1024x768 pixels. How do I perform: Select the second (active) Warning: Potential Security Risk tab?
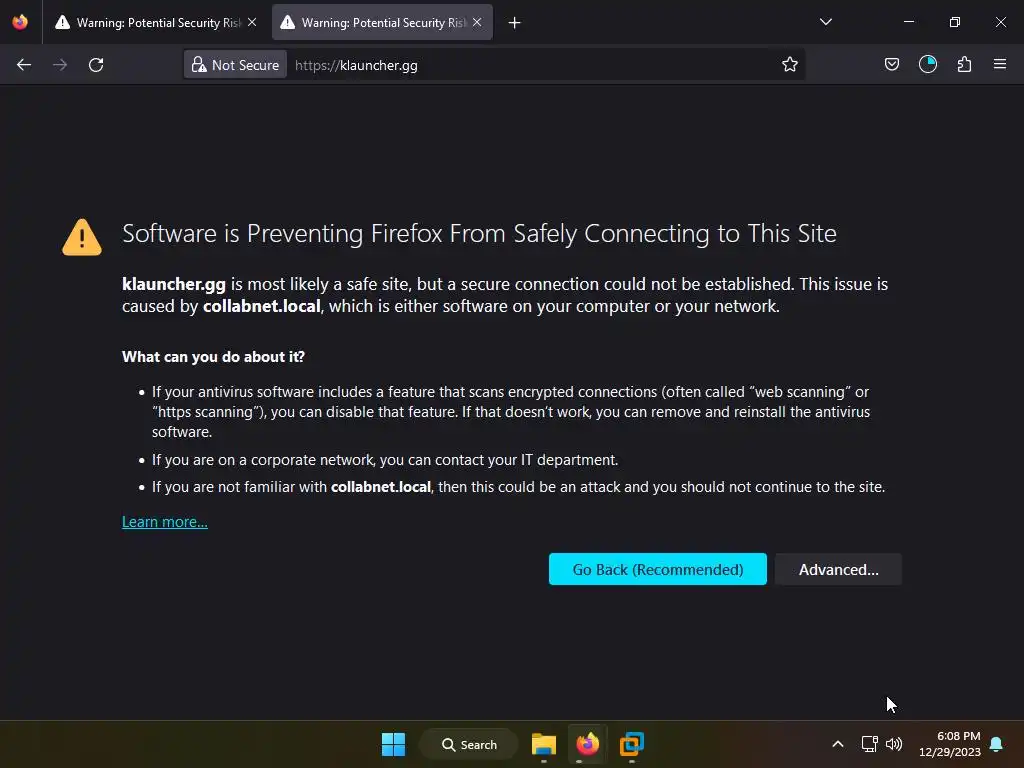(382, 22)
